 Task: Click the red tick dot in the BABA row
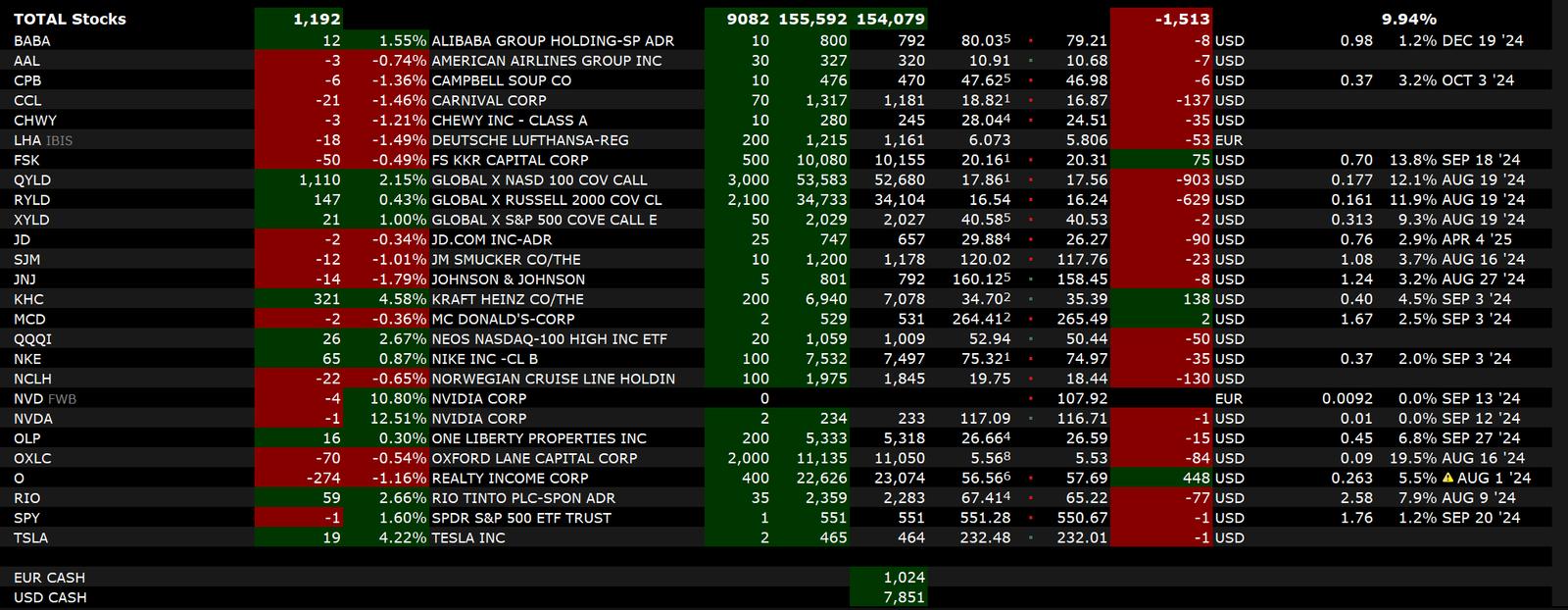[1031, 41]
